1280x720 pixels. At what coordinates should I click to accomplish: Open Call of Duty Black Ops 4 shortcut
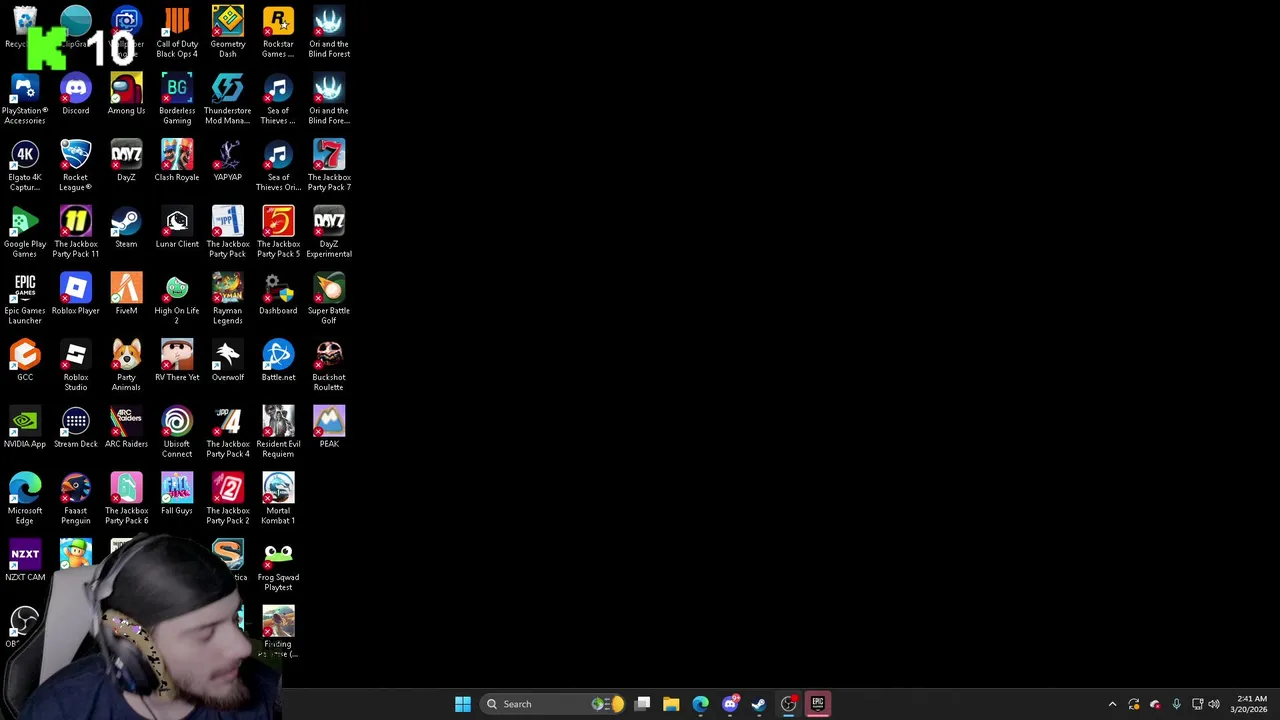click(x=177, y=32)
